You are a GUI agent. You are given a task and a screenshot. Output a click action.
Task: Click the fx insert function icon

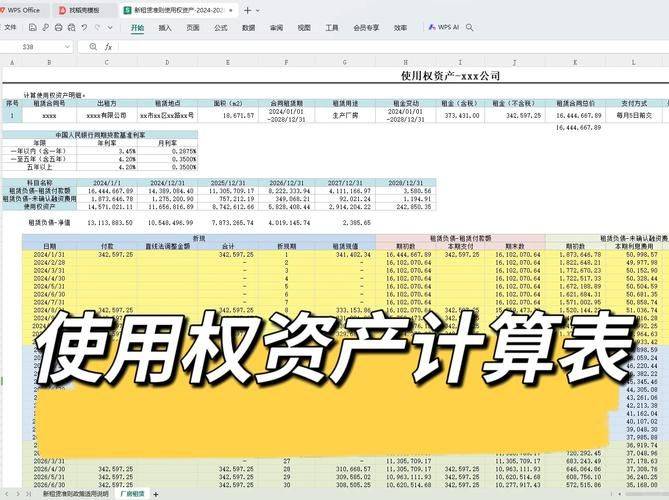108,47
